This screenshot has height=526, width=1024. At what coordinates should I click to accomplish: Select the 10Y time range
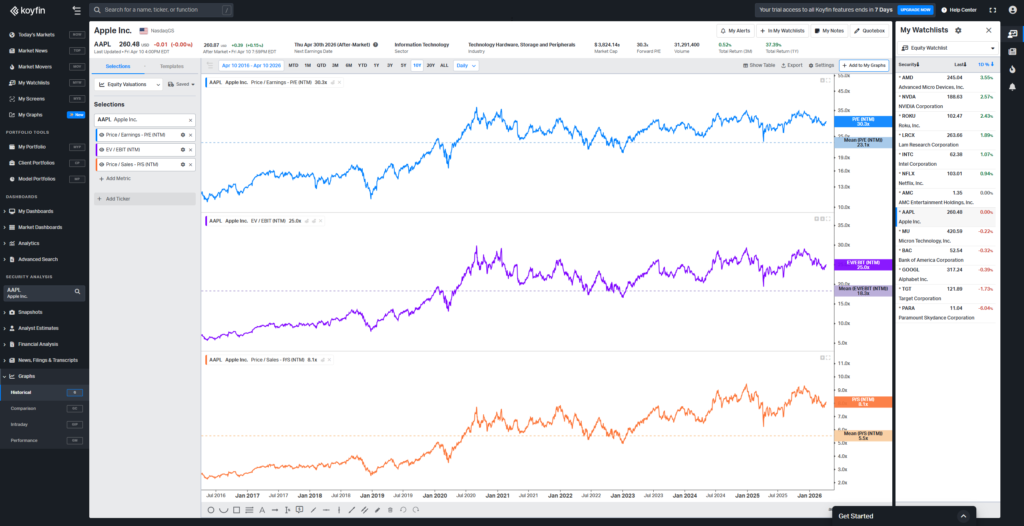tap(417, 65)
